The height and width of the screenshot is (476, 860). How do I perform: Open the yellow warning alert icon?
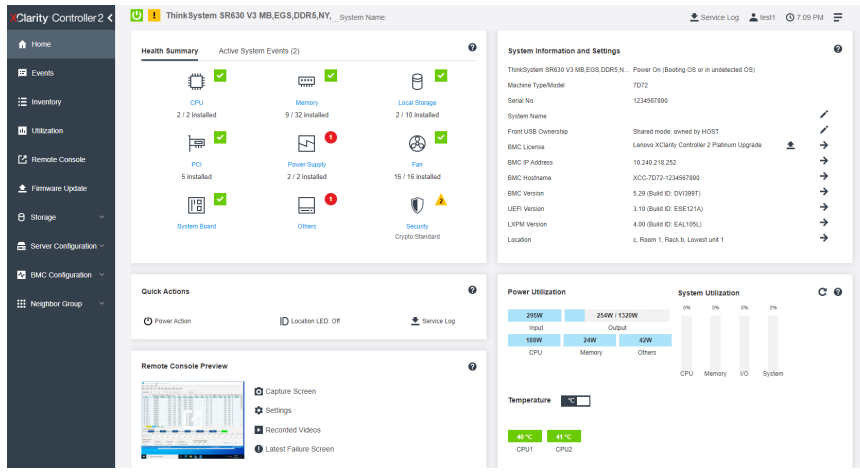(x=155, y=15)
